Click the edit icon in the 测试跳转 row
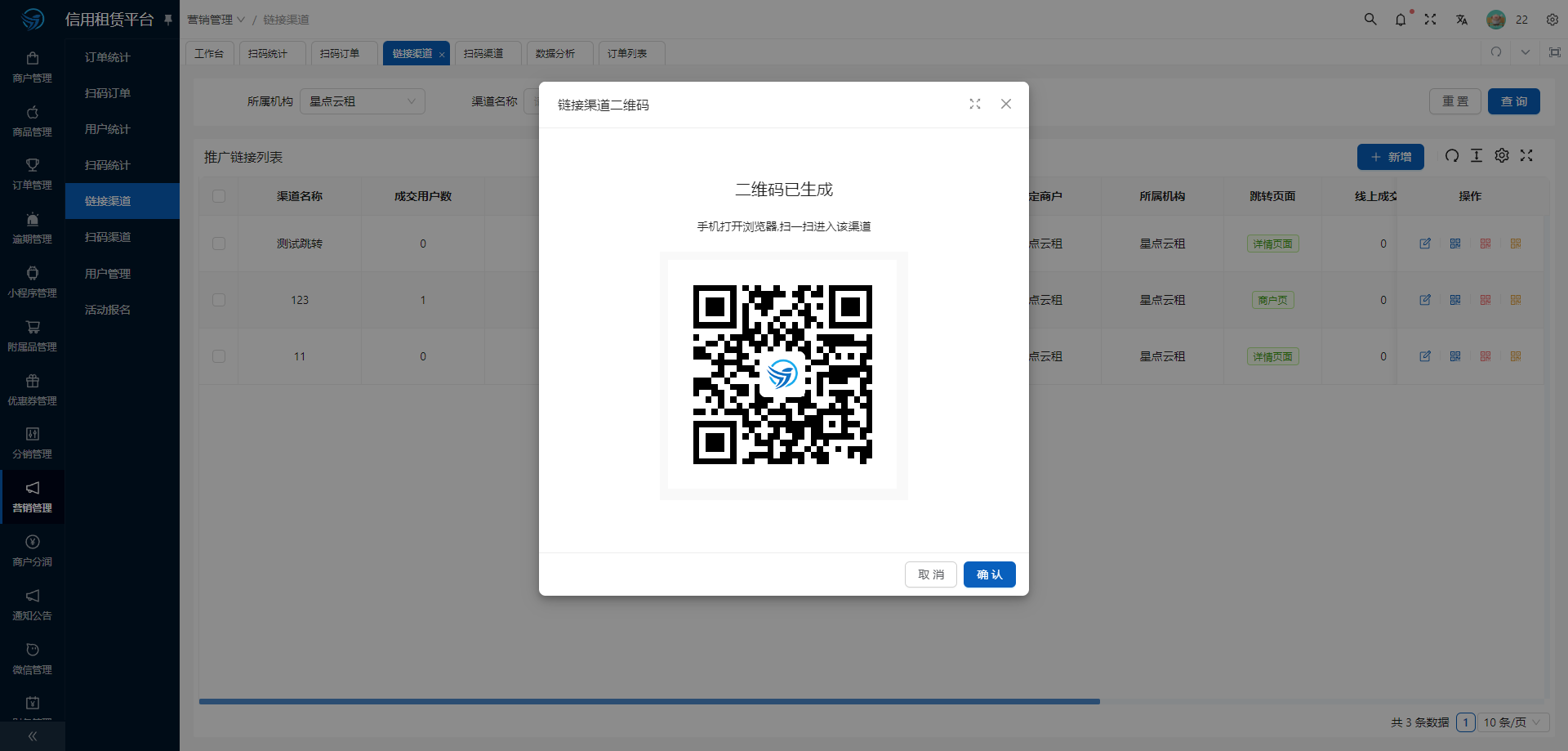 (1425, 244)
